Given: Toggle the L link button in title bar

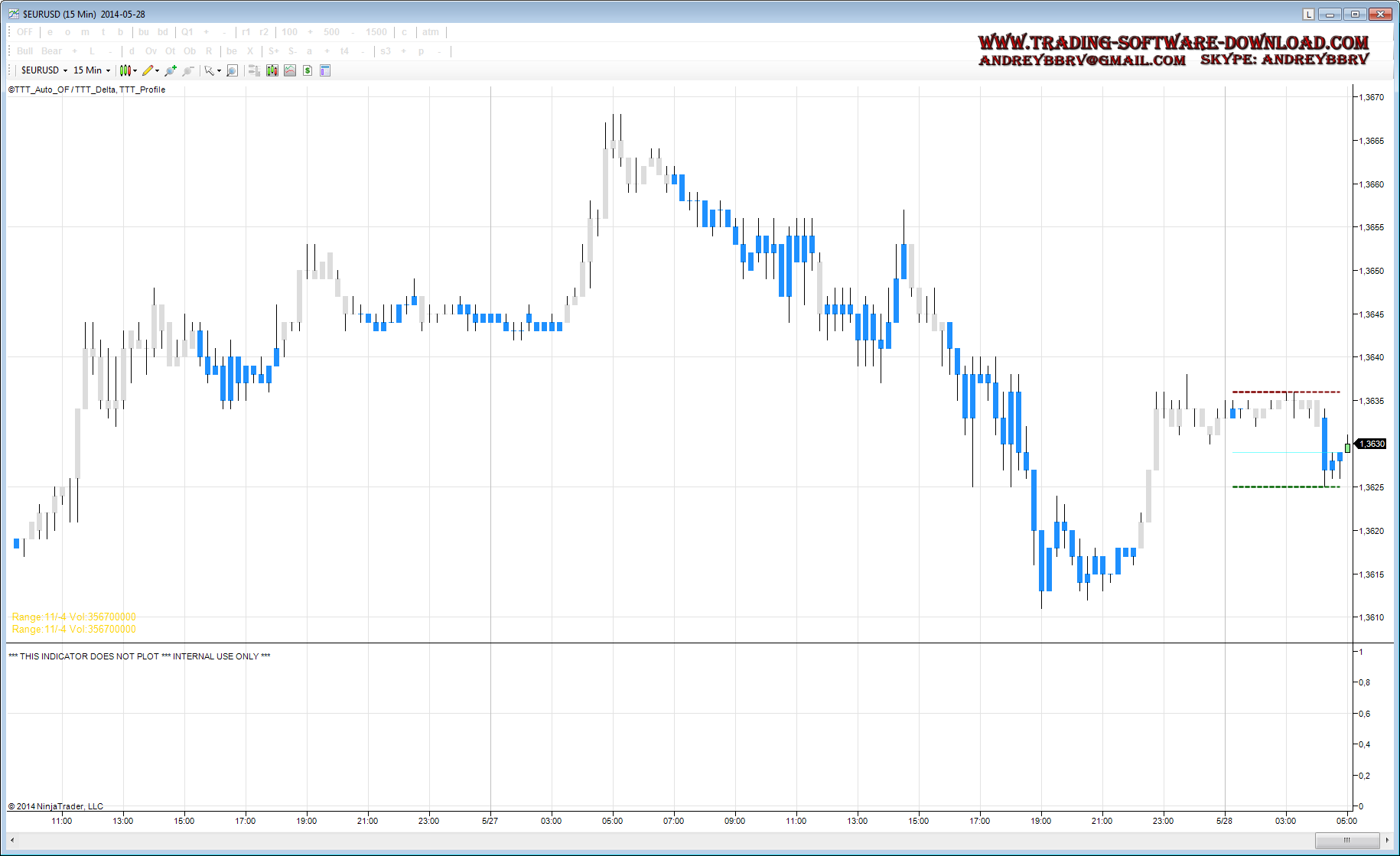Looking at the screenshot, I should point(1308,14).
